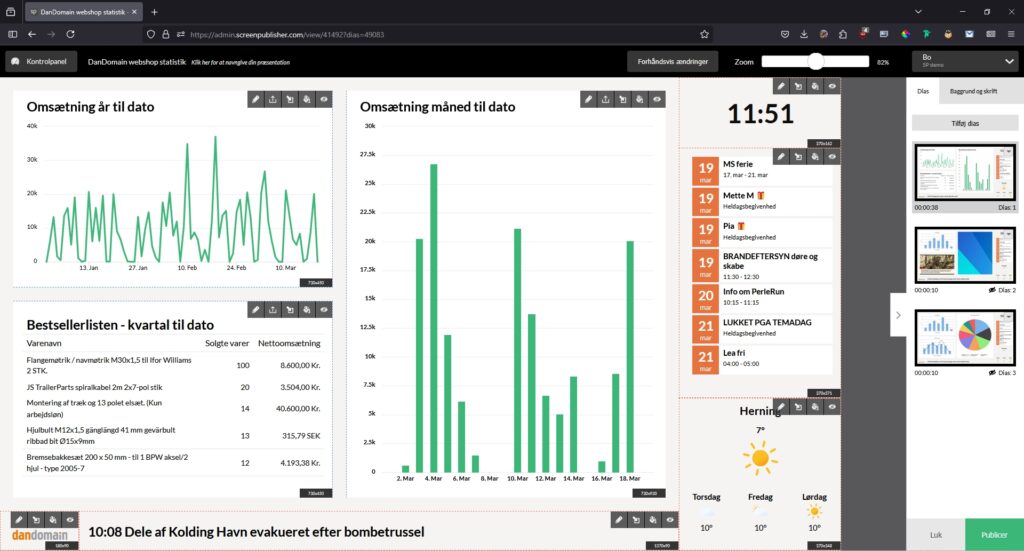Edit the dandomain logo widget

point(19,520)
